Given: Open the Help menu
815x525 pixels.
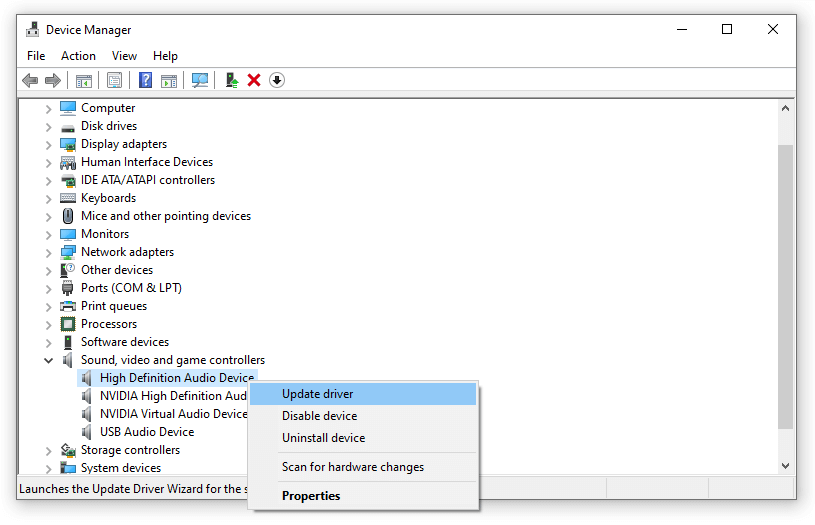Looking at the screenshot, I should pyautogui.click(x=165, y=56).
